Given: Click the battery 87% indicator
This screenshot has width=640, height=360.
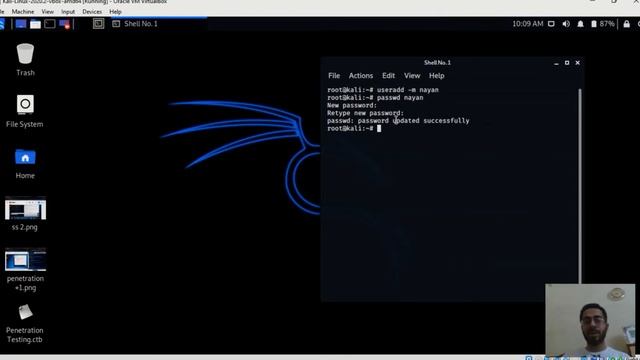Looking at the screenshot, I should 603,24.
